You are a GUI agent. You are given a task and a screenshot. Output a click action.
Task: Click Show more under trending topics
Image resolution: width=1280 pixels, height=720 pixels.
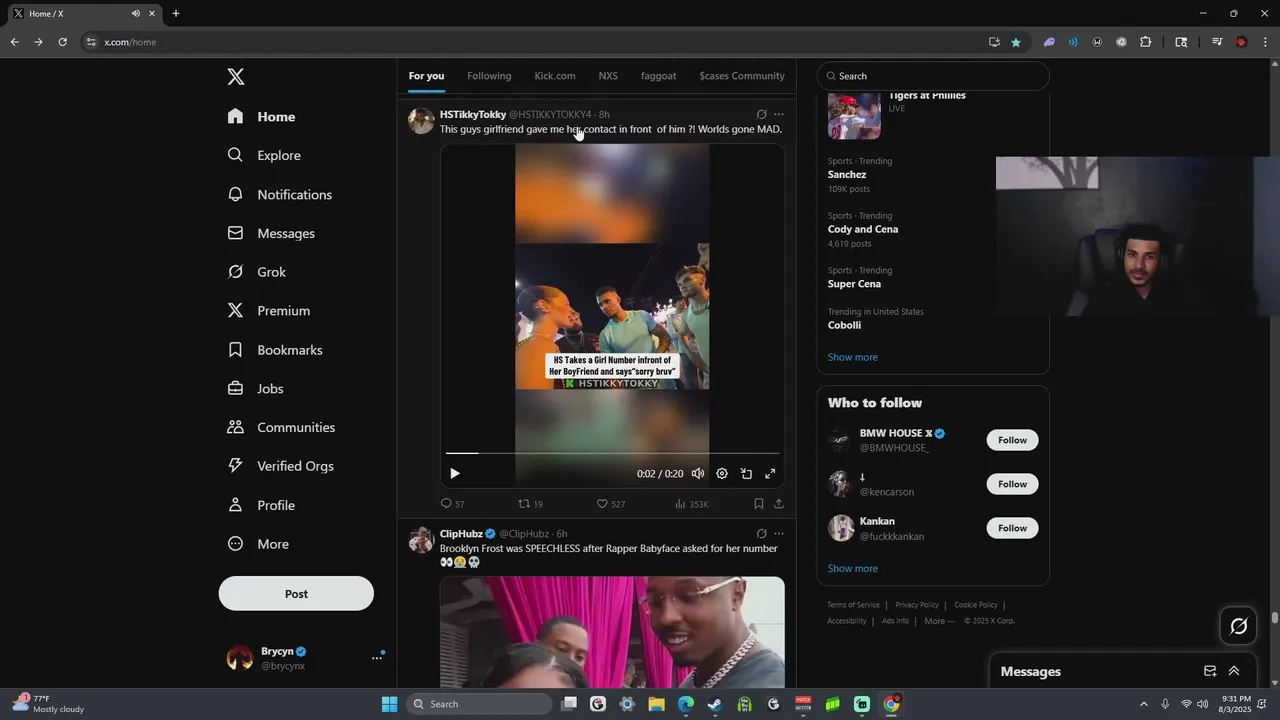[x=852, y=357]
